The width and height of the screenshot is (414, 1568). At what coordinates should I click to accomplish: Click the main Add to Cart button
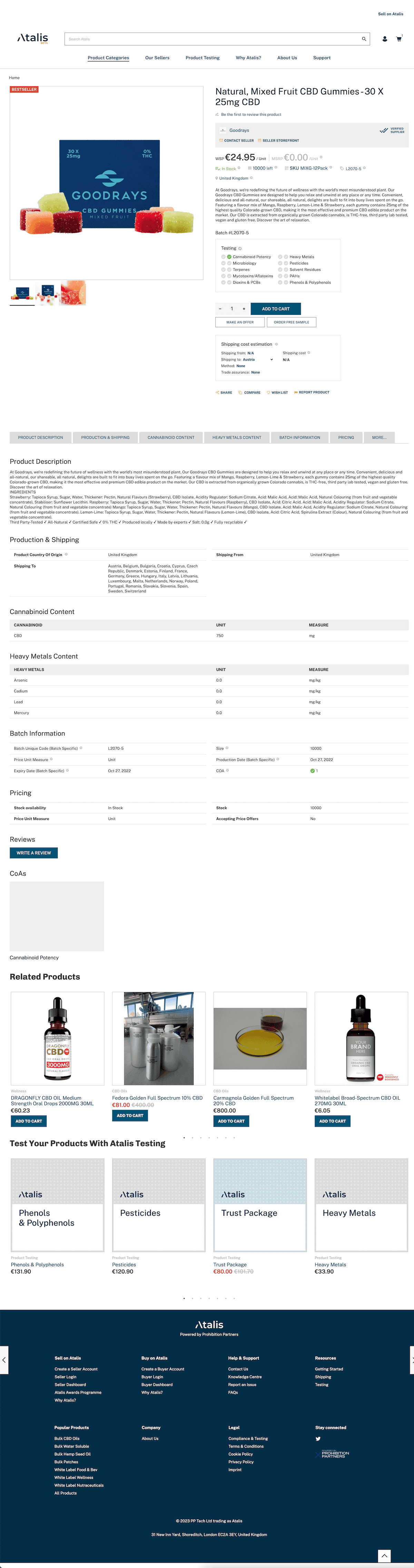(x=275, y=309)
